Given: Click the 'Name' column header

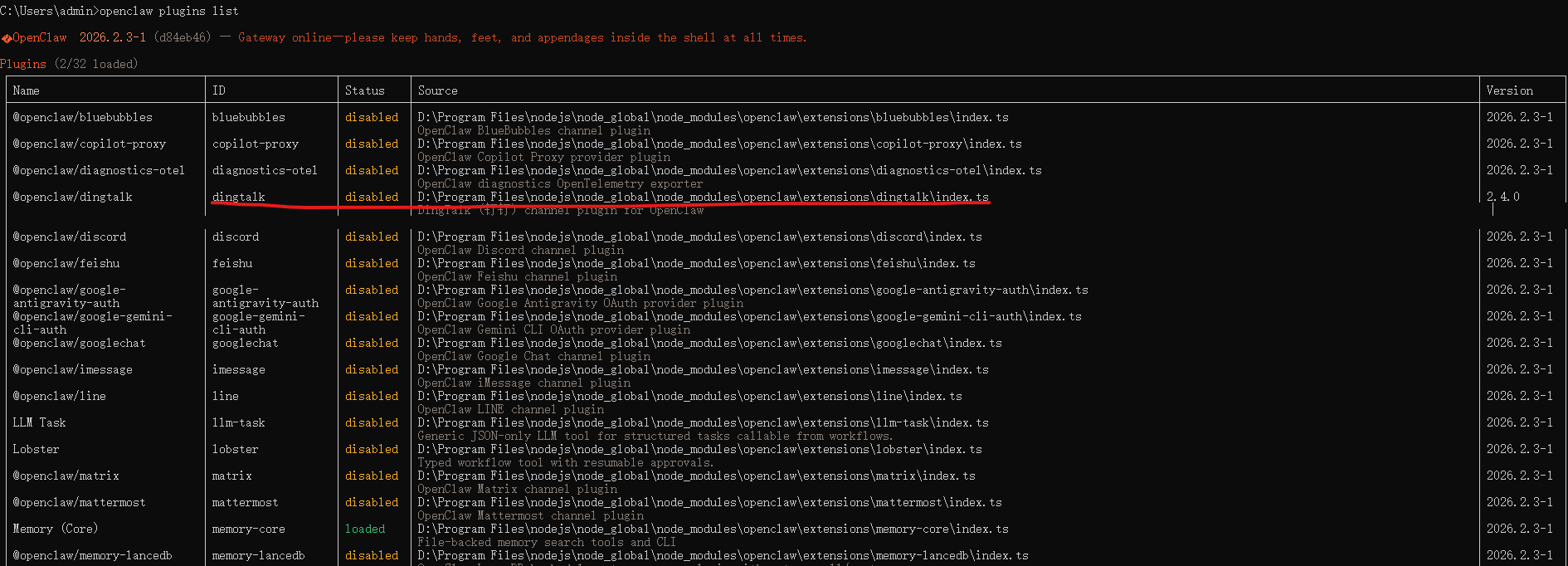Looking at the screenshot, I should [x=27, y=90].
